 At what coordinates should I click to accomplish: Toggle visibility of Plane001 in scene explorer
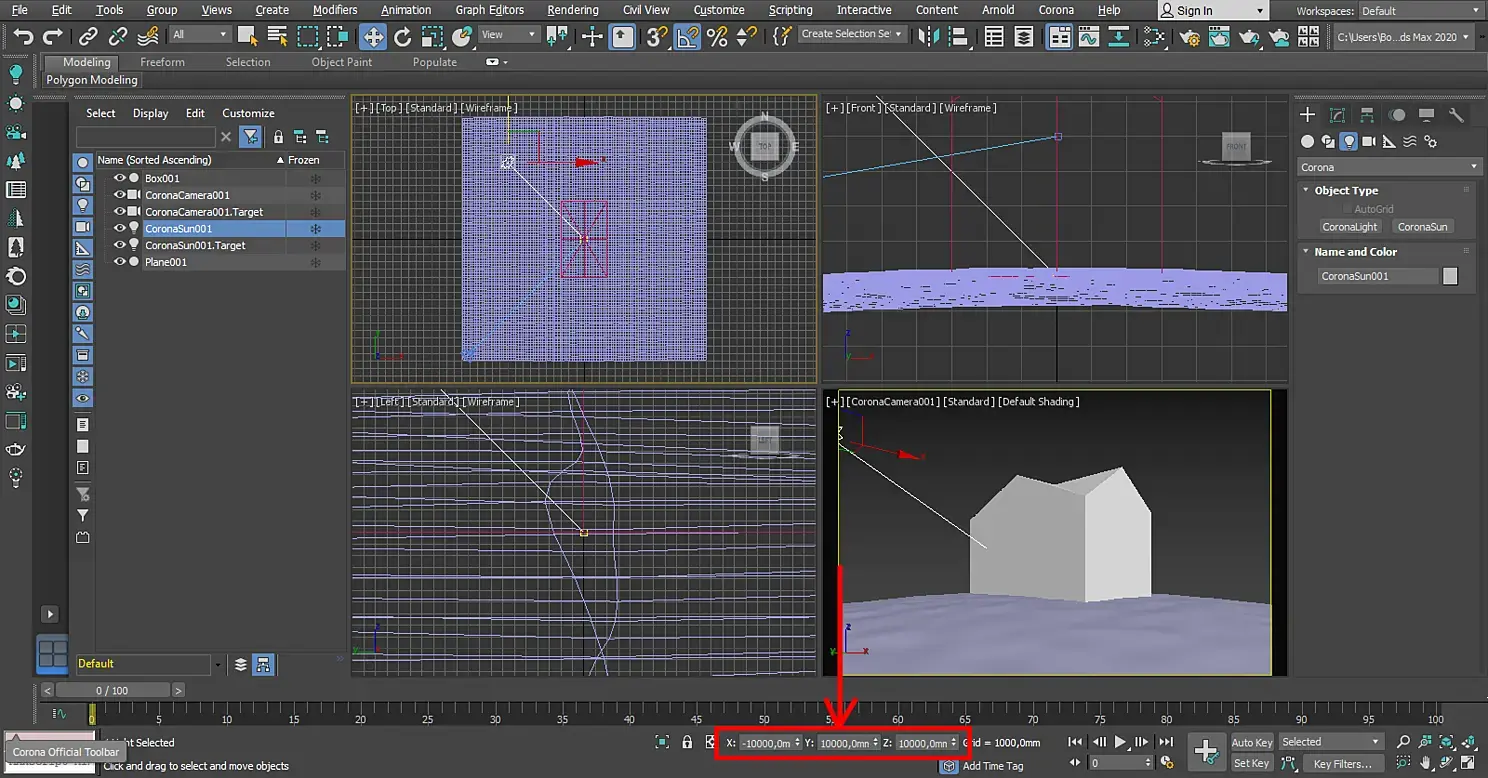[x=119, y=262]
